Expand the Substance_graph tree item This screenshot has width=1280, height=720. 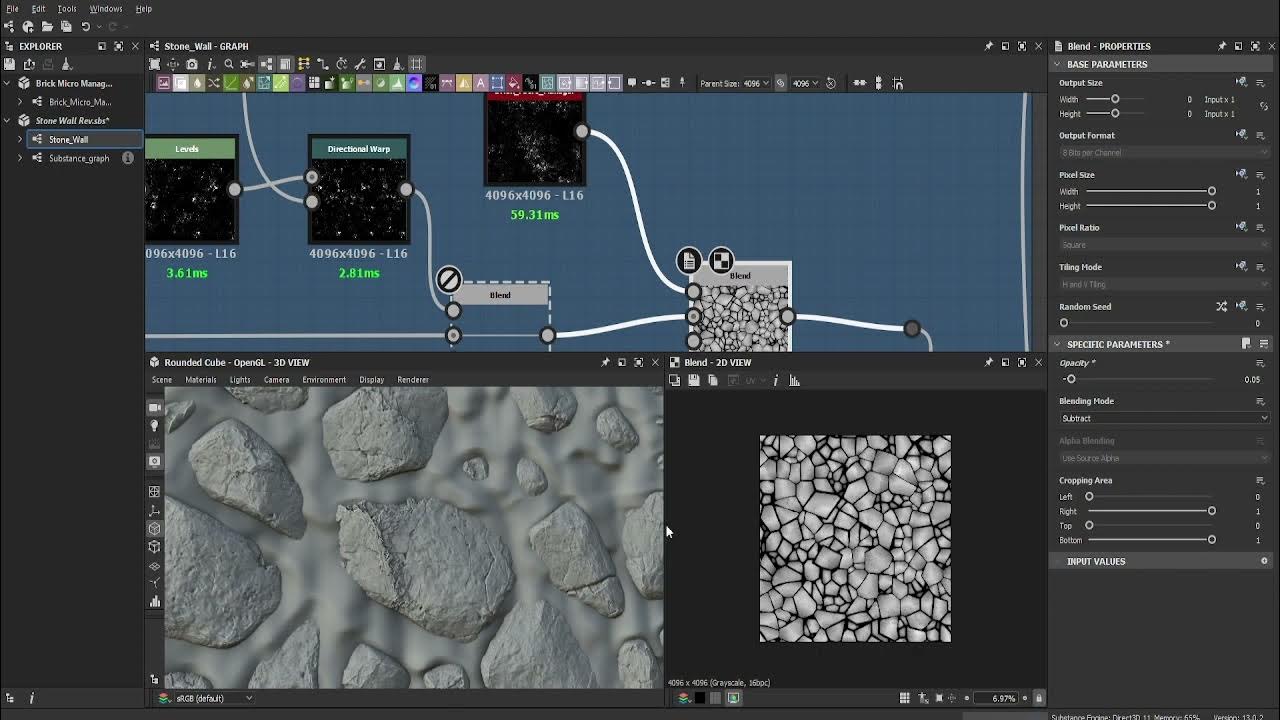(20, 158)
